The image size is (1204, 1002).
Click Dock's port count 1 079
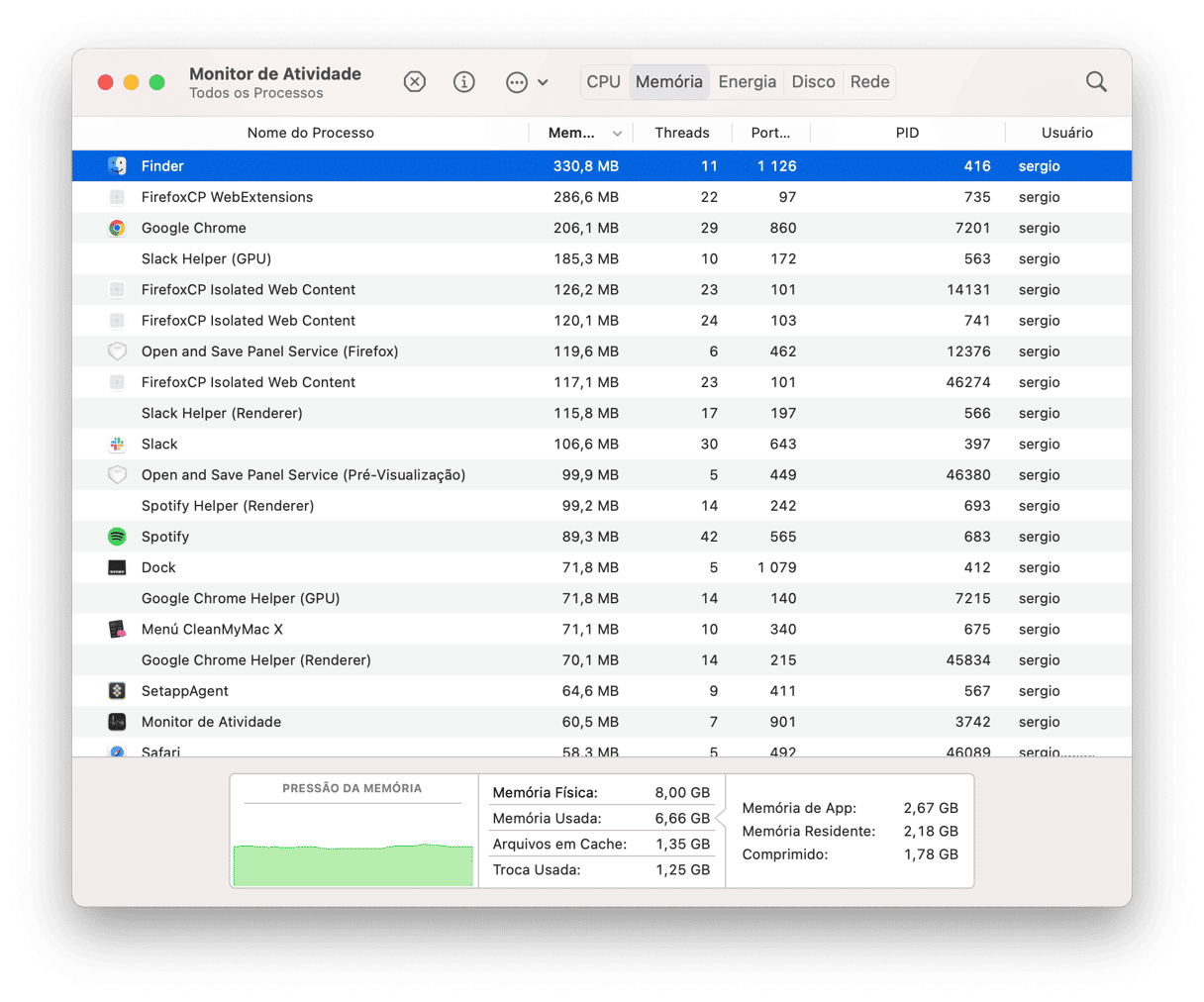click(776, 567)
